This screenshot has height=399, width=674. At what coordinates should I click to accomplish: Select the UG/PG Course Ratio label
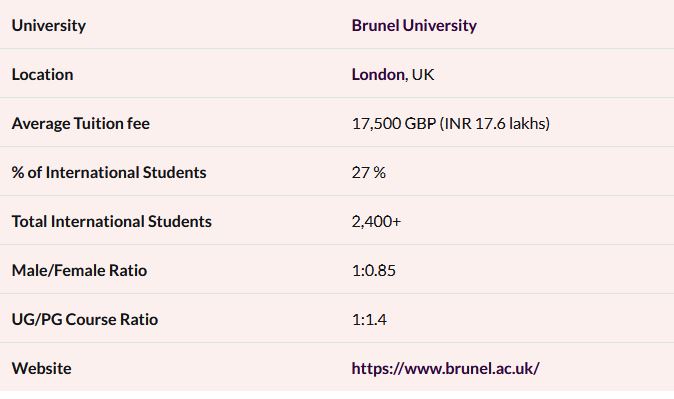click(85, 319)
